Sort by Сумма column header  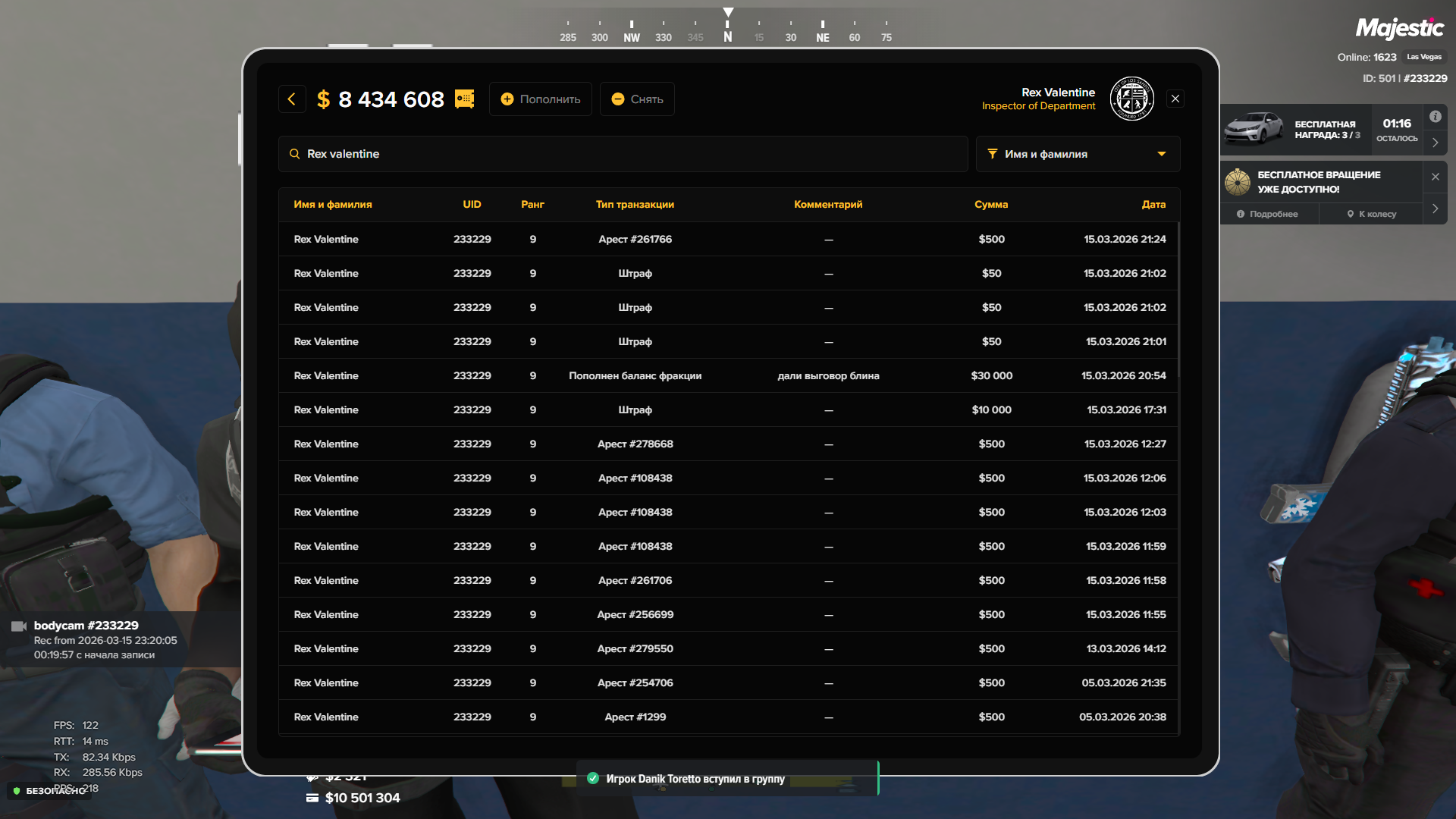pos(990,205)
